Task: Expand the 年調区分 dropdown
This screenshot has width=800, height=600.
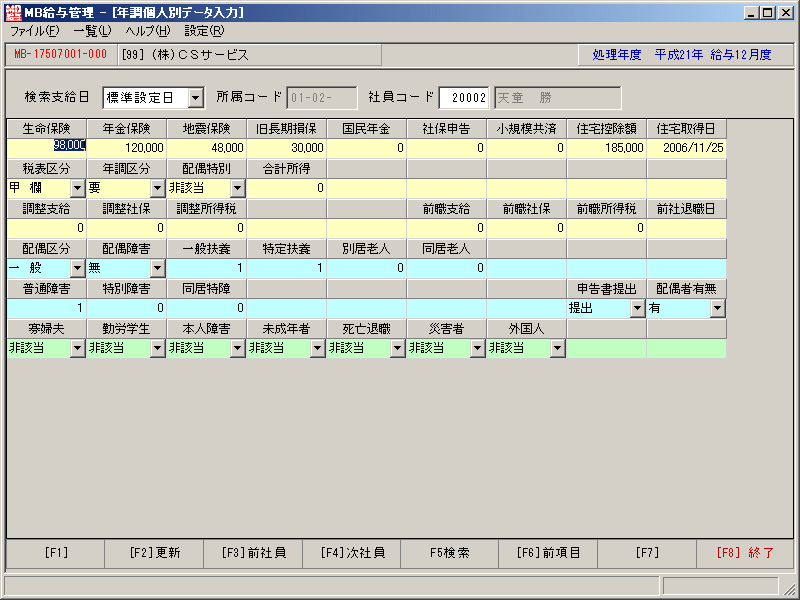Action: [158, 188]
